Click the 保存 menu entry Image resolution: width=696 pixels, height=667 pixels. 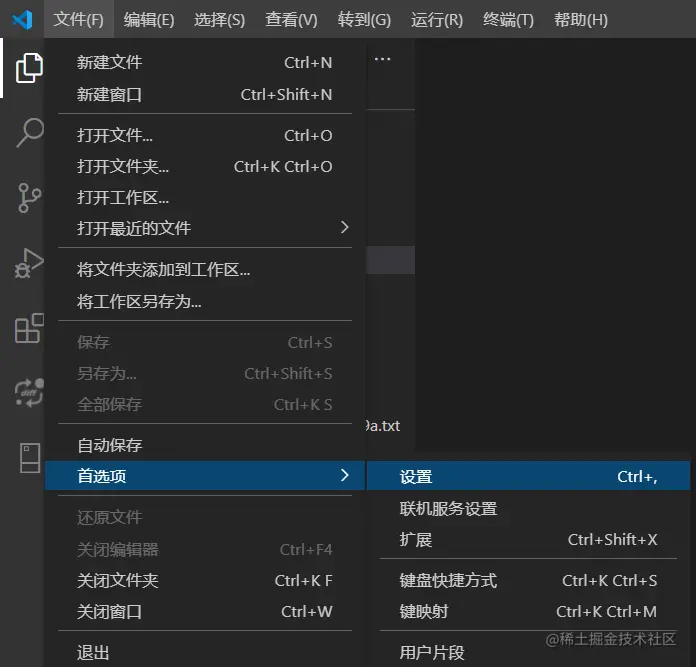coord(205,342)
